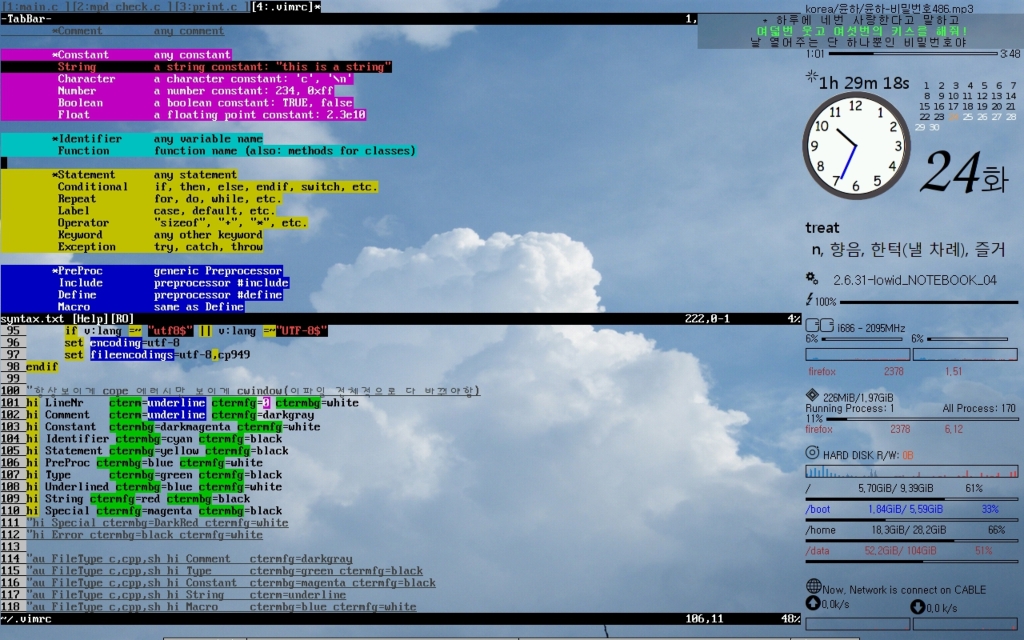This screenshot has height=640, width=1024.
Task: Click the lightning battery icon
Action: (x=810, y=300)
